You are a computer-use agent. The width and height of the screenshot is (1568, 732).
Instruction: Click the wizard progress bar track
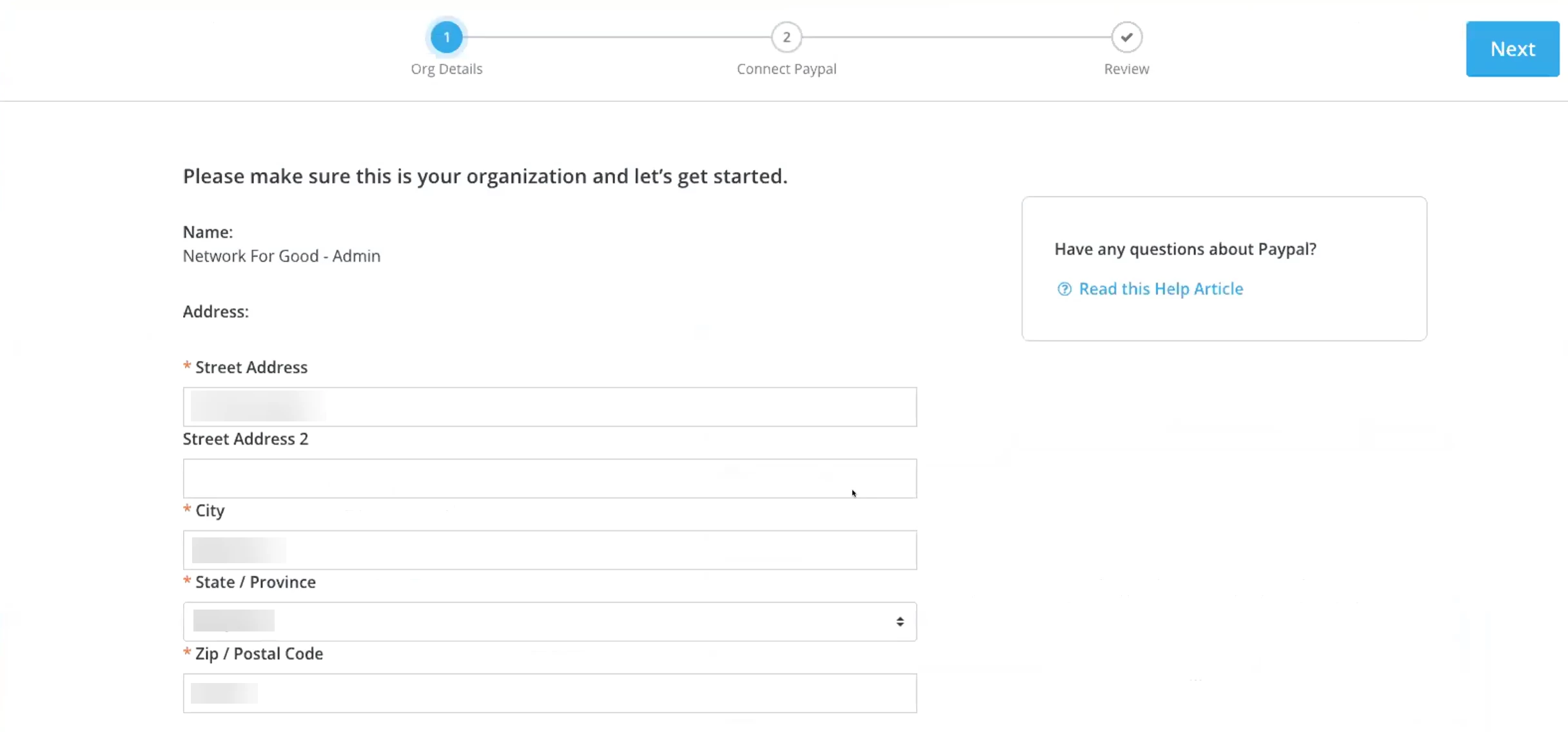click(954, 37)
